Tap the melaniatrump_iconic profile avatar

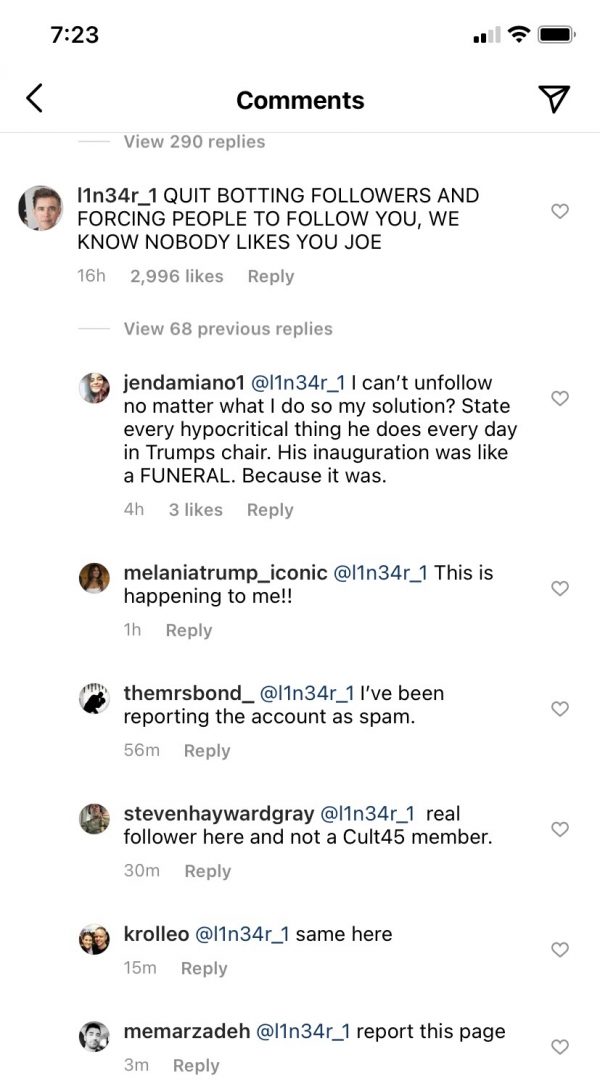[94, 578]
